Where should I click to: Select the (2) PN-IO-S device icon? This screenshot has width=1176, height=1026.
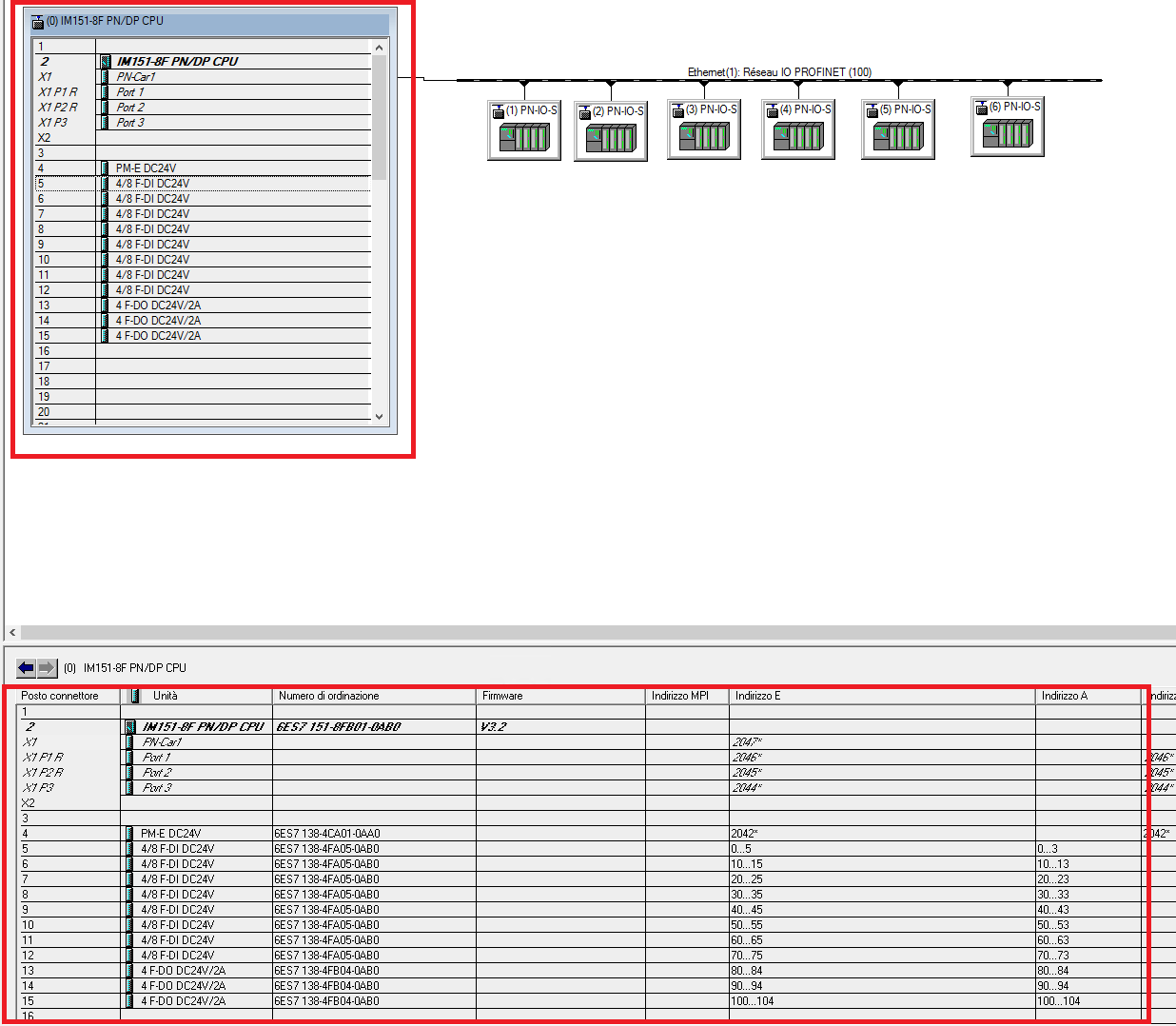coord(611,130)
